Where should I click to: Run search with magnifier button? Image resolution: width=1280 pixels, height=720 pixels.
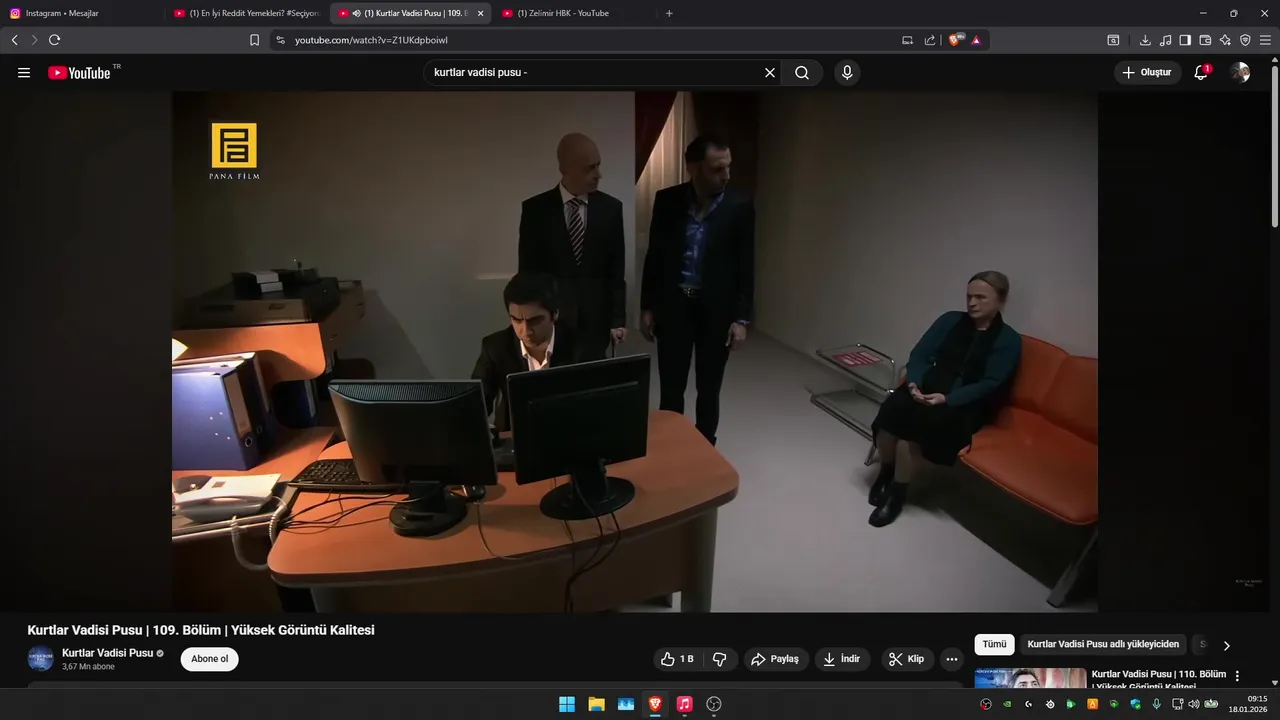point(802,73)
